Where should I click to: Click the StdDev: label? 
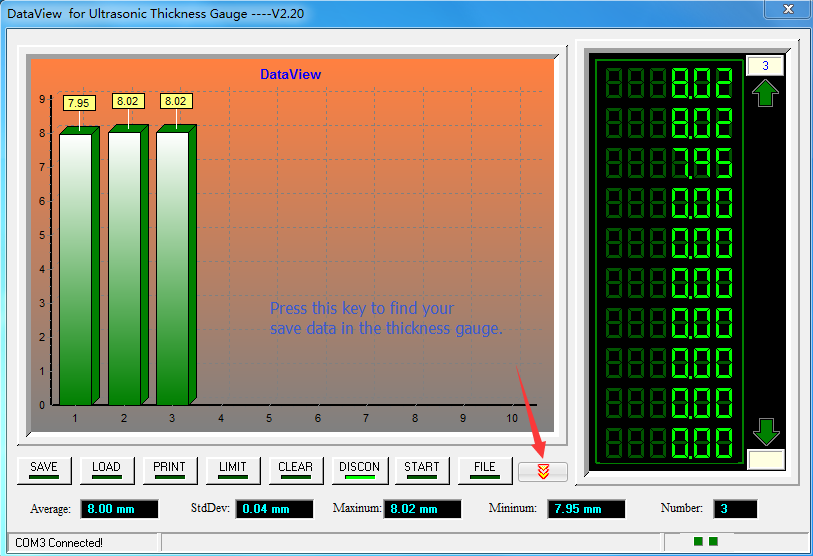coord(210,508)
